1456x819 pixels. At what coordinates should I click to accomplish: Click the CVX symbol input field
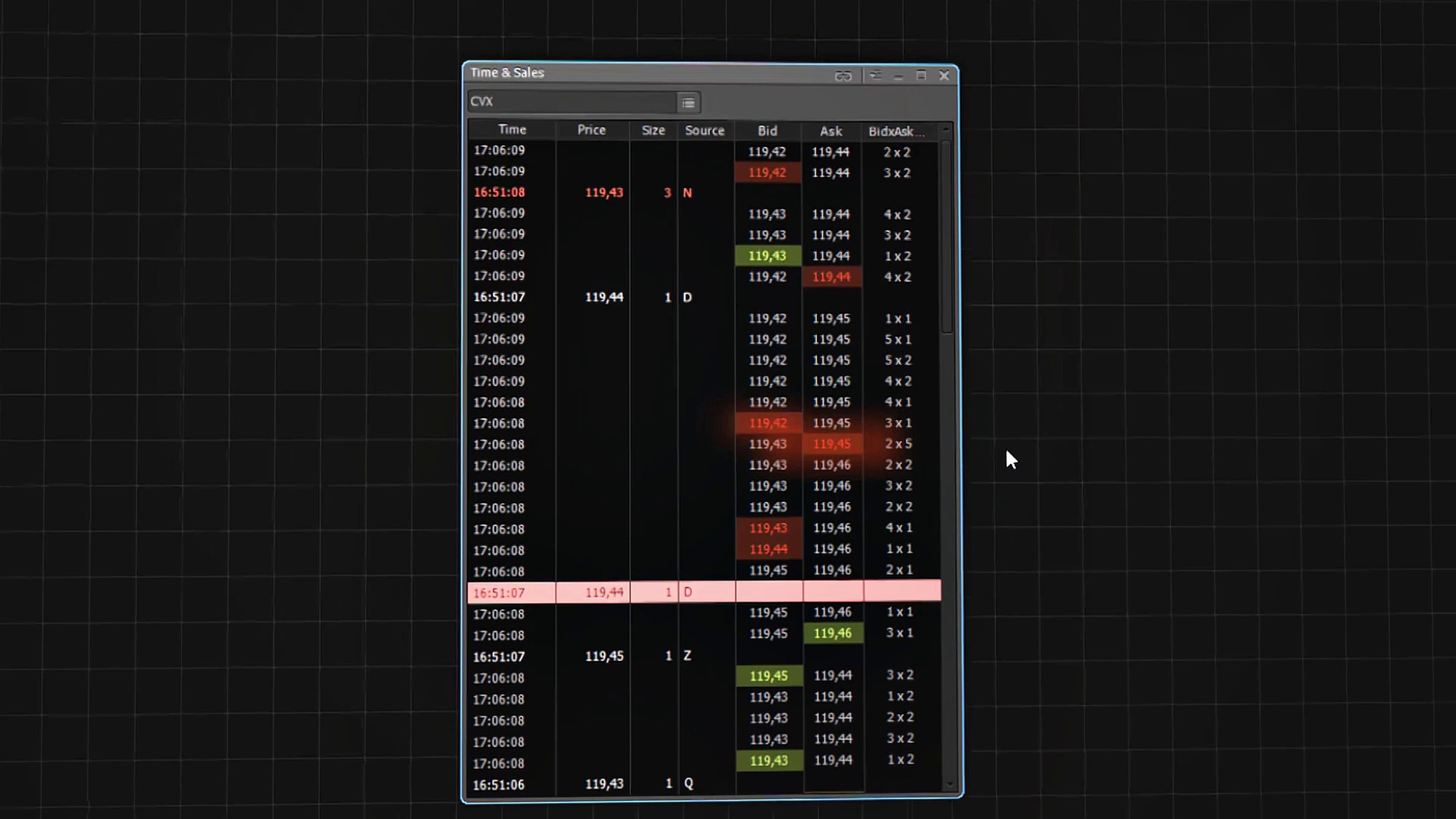coord(570,102)
